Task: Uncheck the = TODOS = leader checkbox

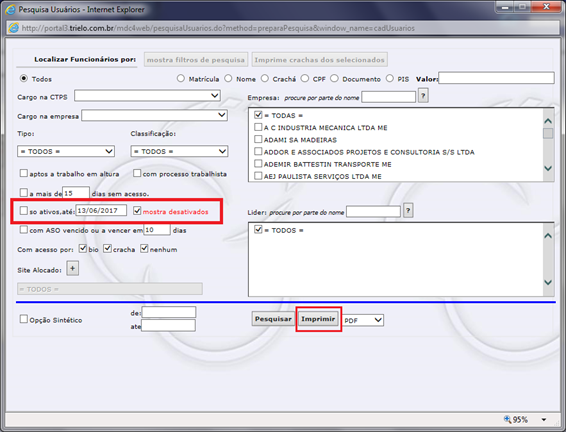Action: coord(258,230)
